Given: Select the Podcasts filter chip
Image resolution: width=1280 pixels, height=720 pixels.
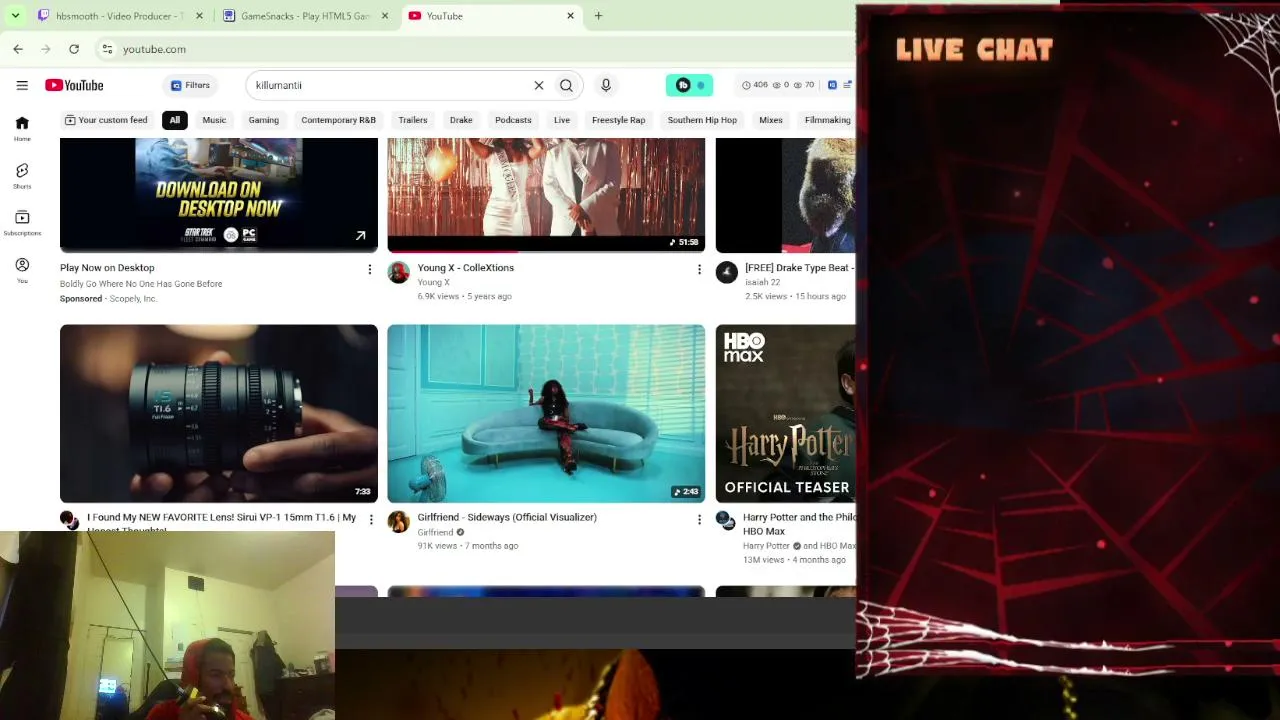Looking at the screenshot, I should (x=513, y=120).
